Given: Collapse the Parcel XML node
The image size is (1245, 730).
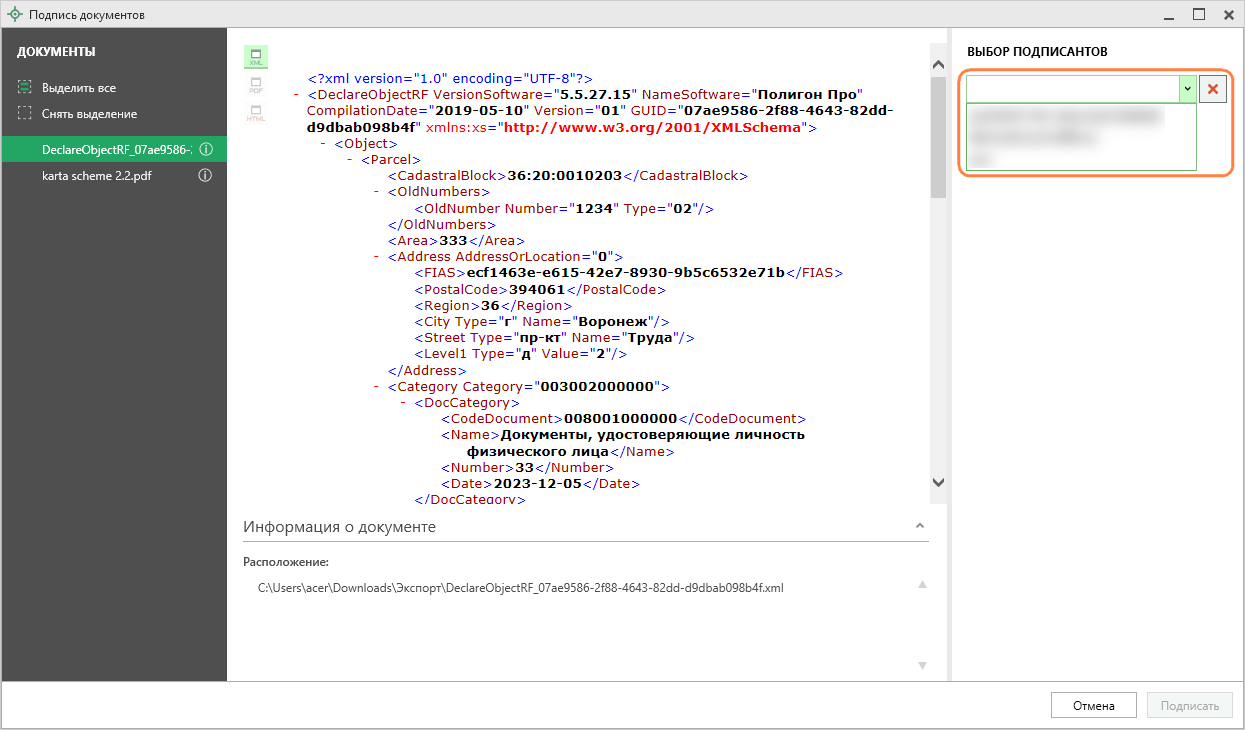Looking at the screenshot, I should (350, 159).
